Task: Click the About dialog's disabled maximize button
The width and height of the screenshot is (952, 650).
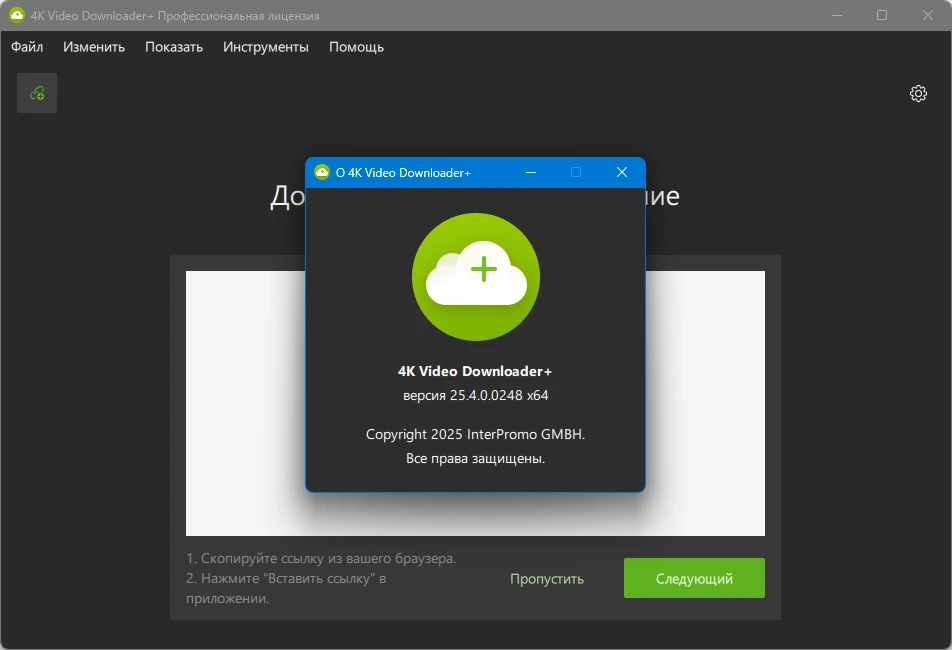Action: [576, 172]
